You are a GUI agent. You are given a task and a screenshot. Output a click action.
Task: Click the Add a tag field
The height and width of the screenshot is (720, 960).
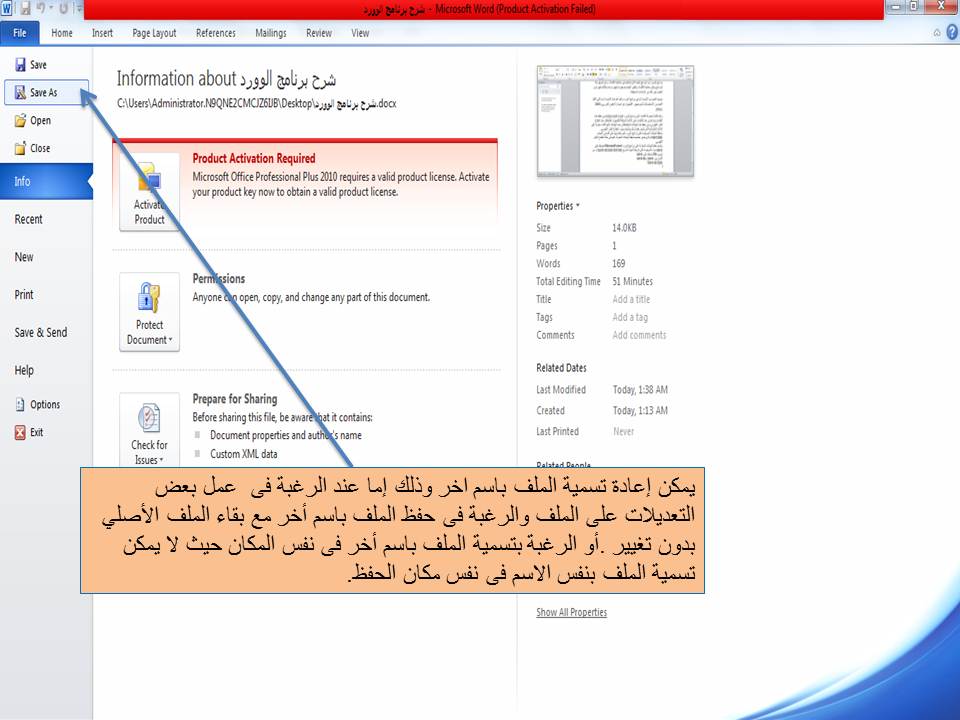[630, 317]
